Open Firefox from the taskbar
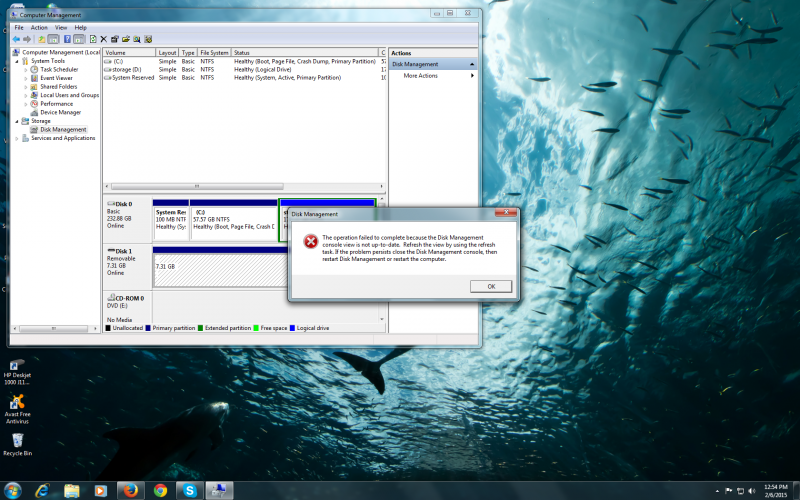 [129, 490]
